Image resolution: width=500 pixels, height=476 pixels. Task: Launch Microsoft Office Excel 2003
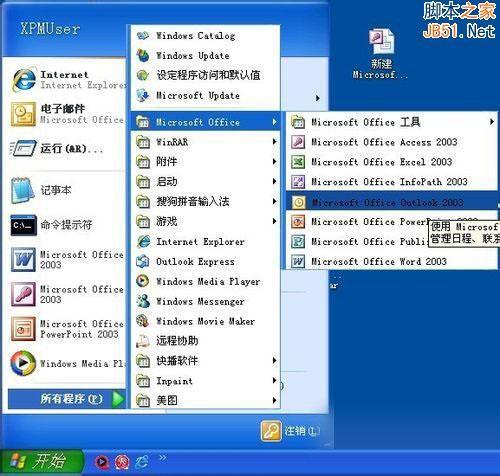click(x=391, y=162)
